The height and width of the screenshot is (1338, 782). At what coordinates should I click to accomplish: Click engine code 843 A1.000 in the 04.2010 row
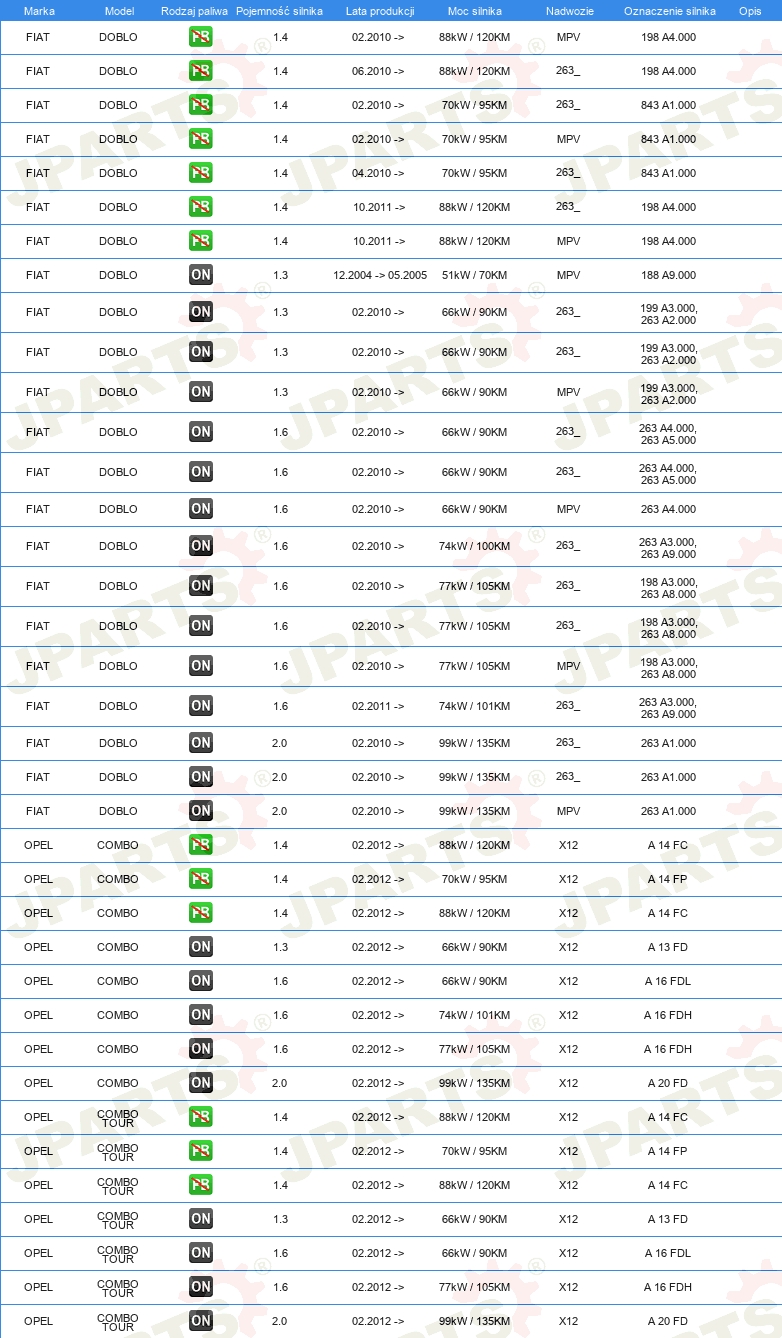point(669,173)
